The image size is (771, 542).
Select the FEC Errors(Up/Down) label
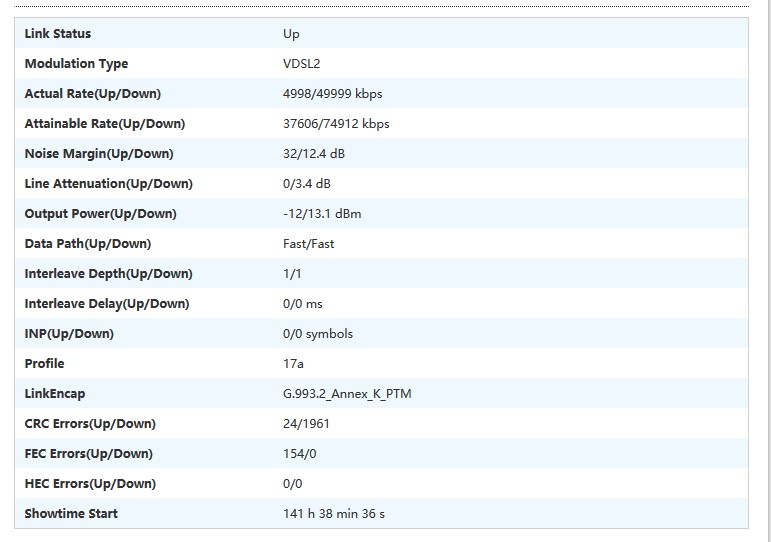click(89, 453)
